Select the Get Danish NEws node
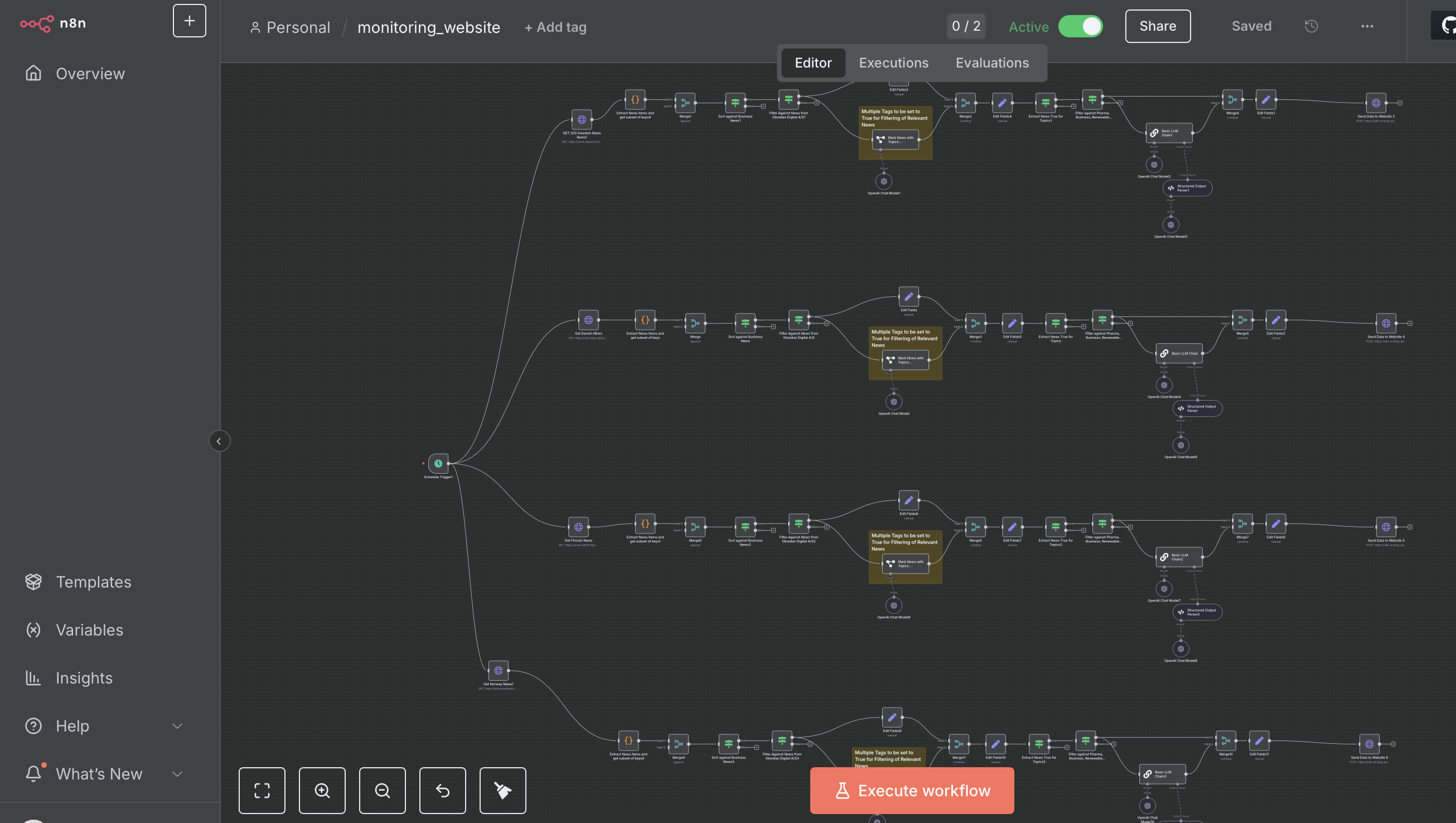Viewport: 1456px width, 823px height. point(588,320)
